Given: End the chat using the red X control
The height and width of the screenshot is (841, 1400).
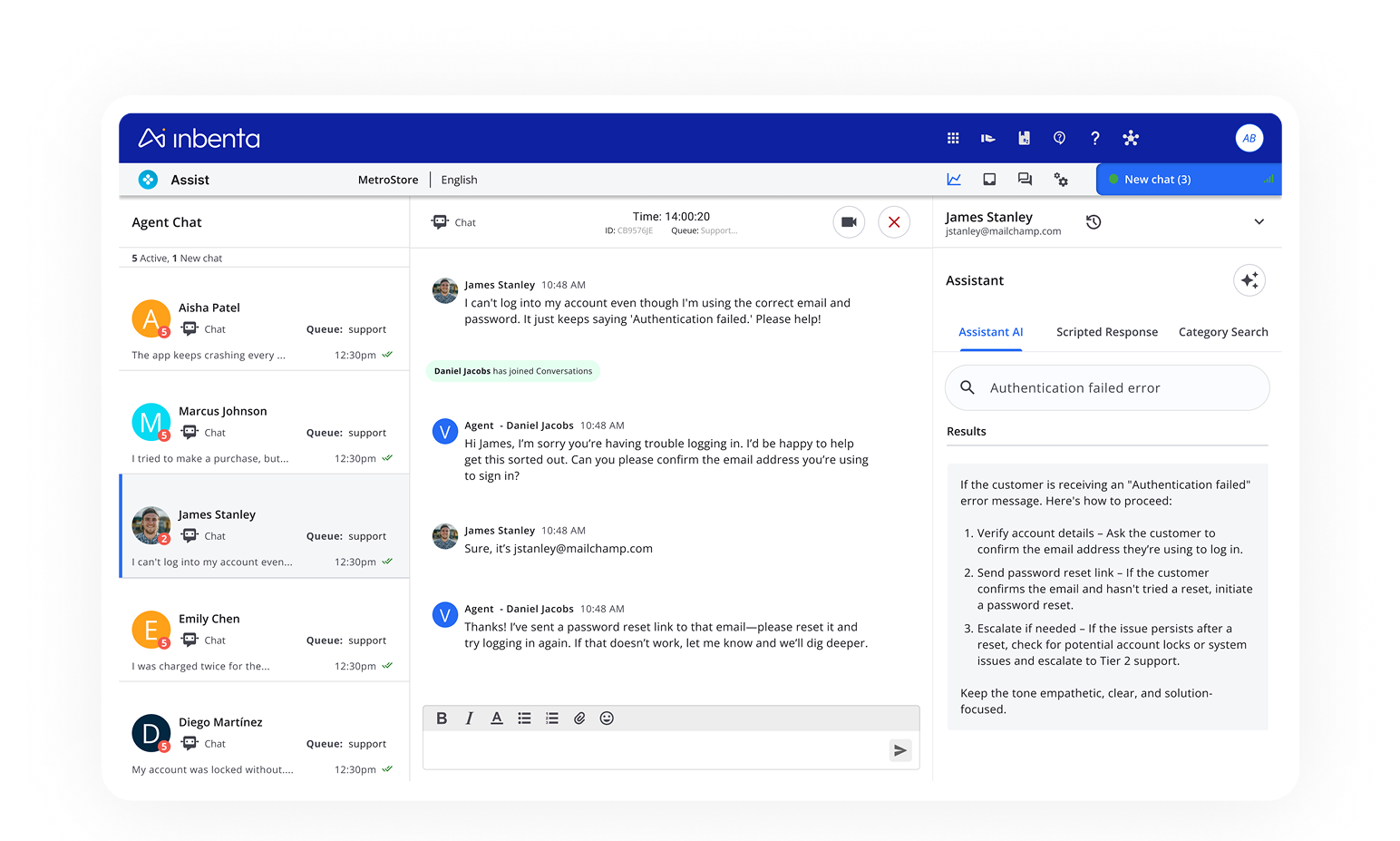Looking at the screenshot, I should [x=894, y=221].
